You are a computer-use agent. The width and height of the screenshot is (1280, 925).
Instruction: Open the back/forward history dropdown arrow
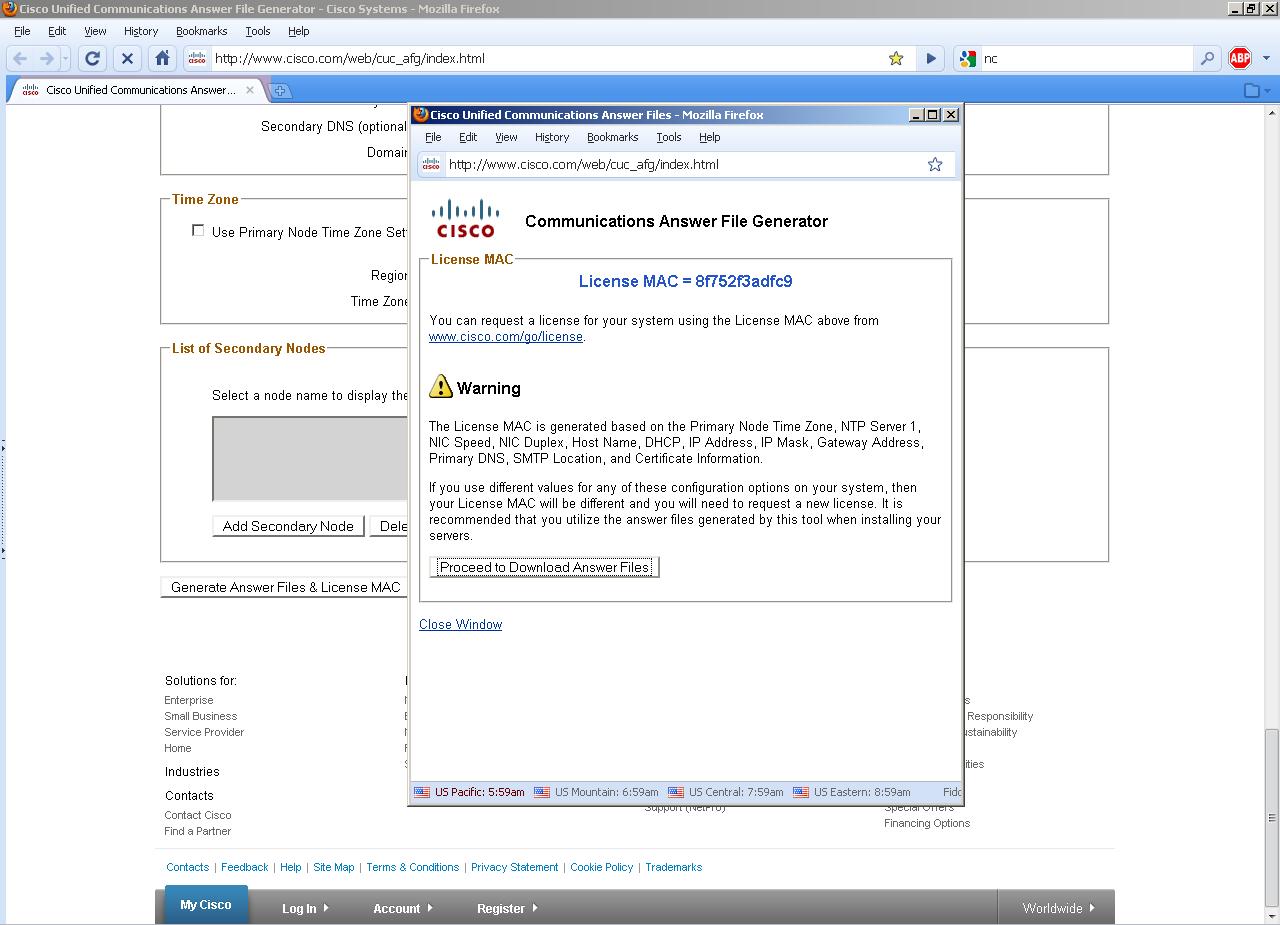(x=65, y=59)
